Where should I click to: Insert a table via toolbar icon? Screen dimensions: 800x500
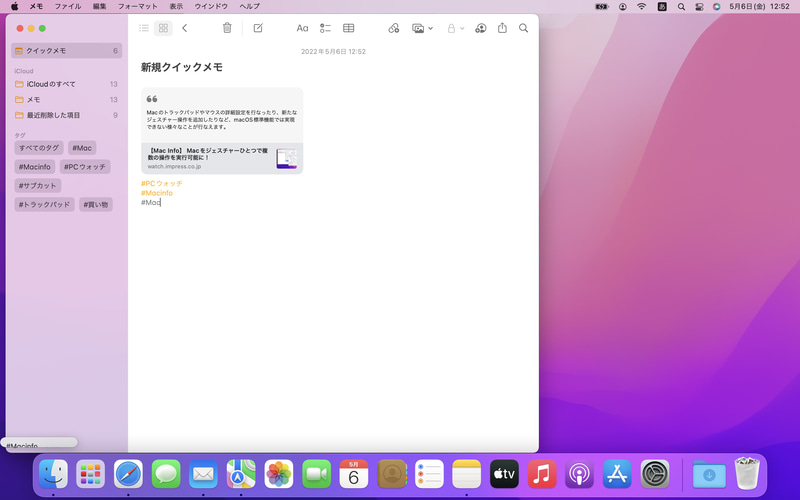coord(348,28)
